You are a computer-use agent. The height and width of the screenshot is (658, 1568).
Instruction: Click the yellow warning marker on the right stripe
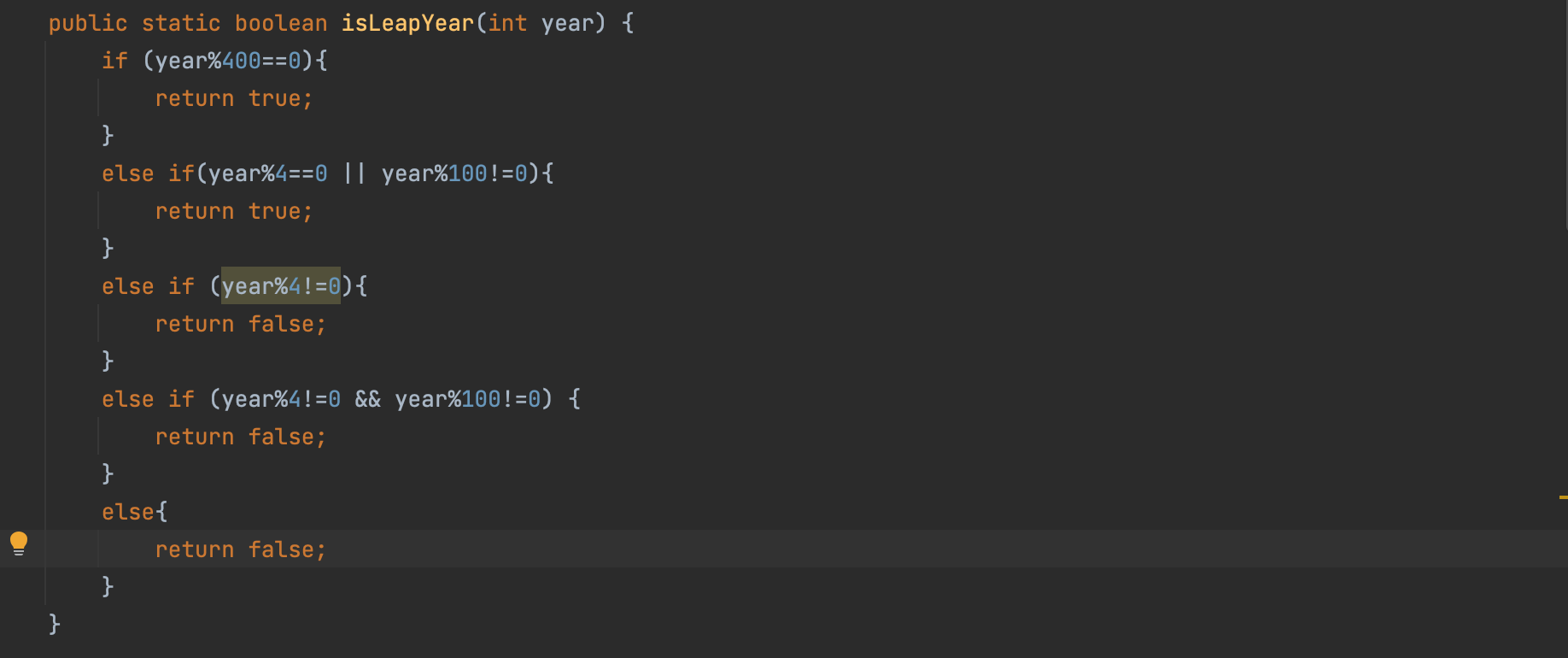pyautogui.click(x=1562, y=496)
